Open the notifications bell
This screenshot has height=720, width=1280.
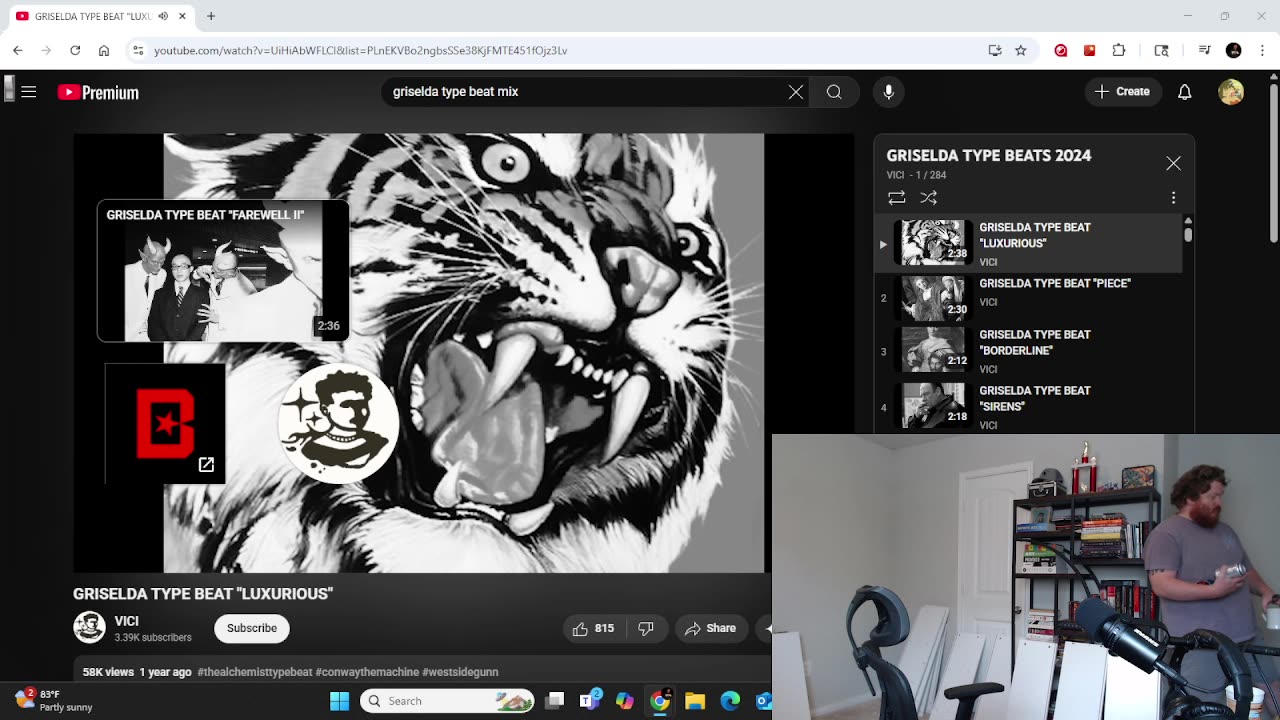coord(1185,92)
